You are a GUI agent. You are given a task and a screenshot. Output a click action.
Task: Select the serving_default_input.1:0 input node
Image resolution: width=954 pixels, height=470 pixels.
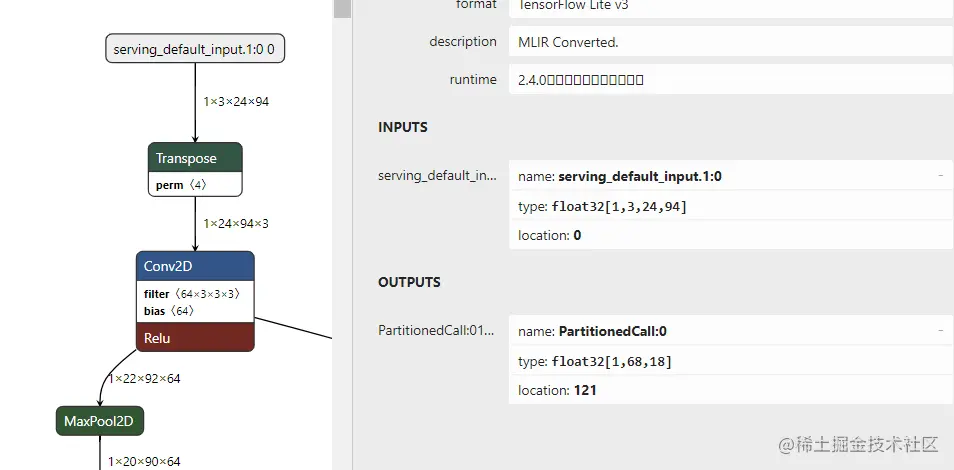coord(195,48)
